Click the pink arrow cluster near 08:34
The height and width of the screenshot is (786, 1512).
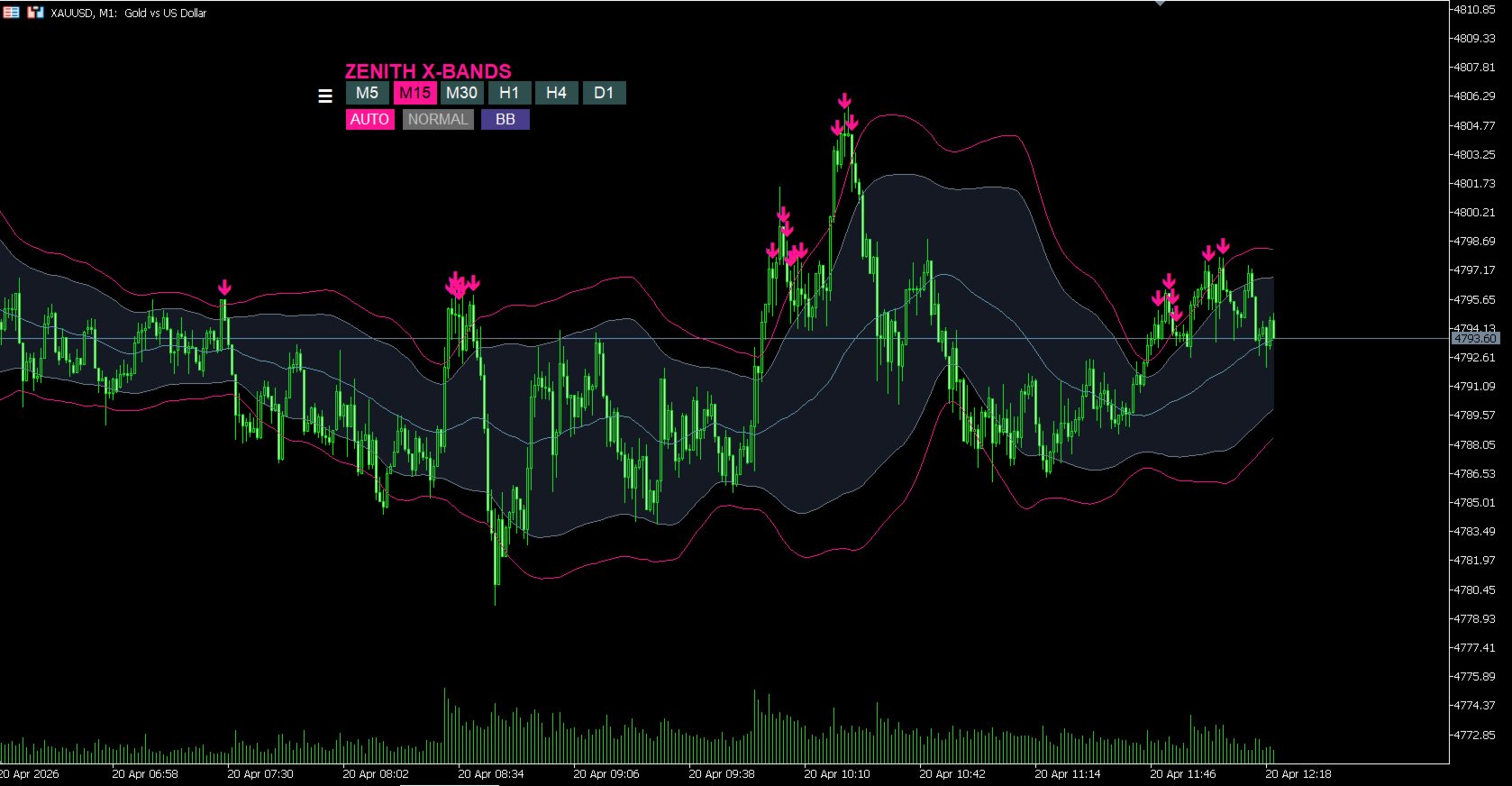pos(461,285)
